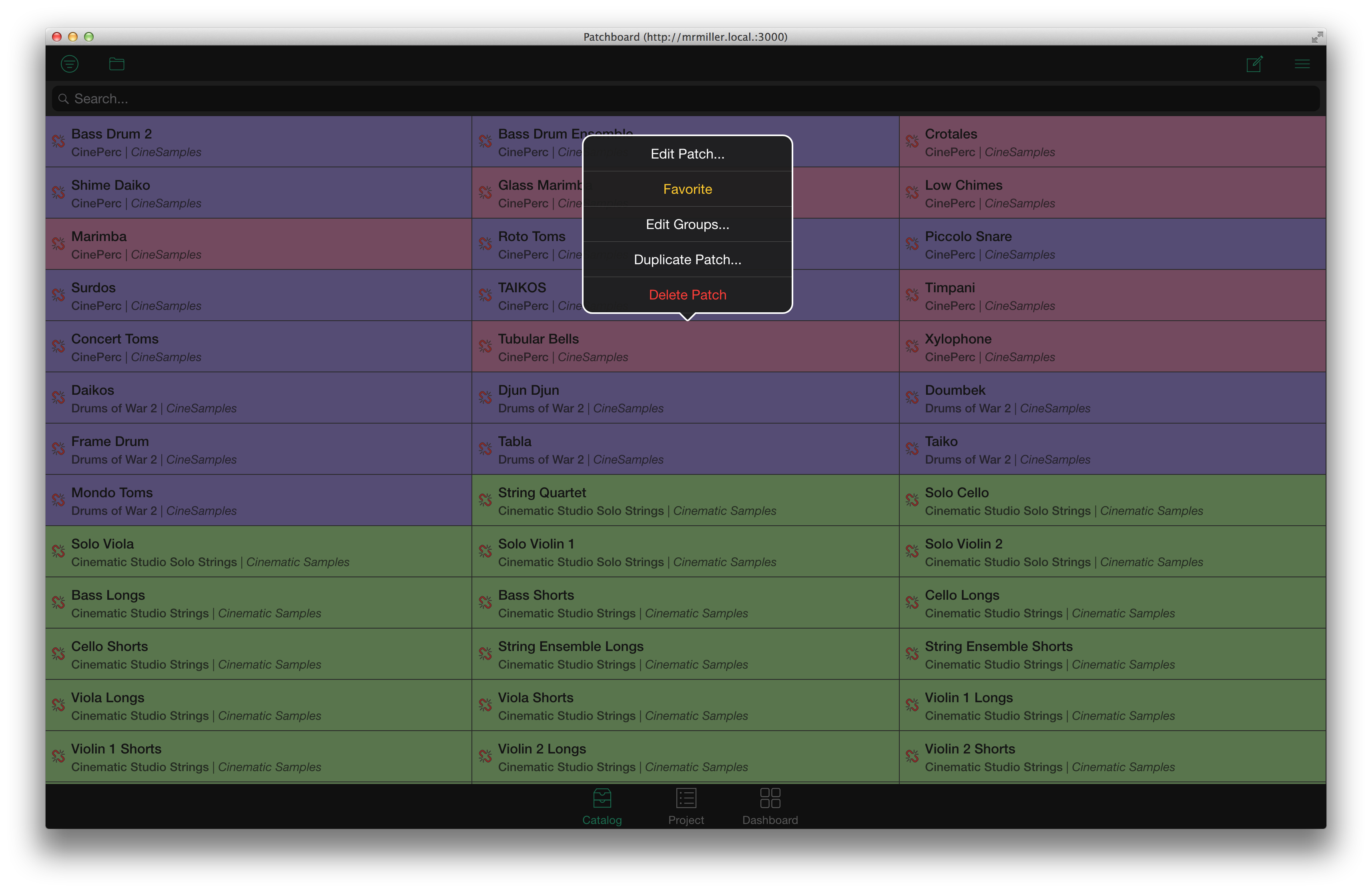Click the unlink icon next to Solo Viola
The width and height of the screenshot is (1372, 892).
(58, 551)
